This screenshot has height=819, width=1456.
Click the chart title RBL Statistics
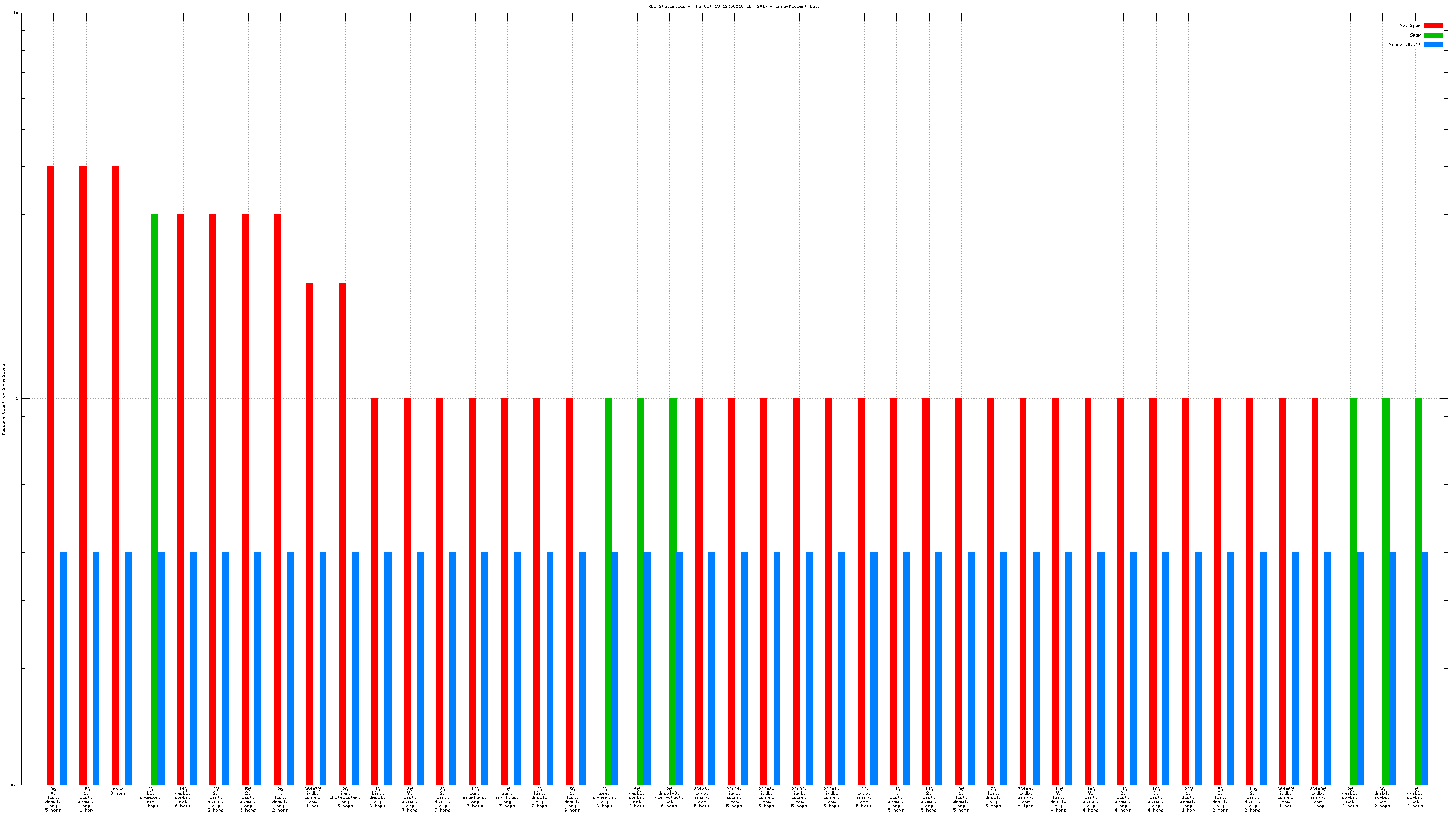tap(733, 6)
